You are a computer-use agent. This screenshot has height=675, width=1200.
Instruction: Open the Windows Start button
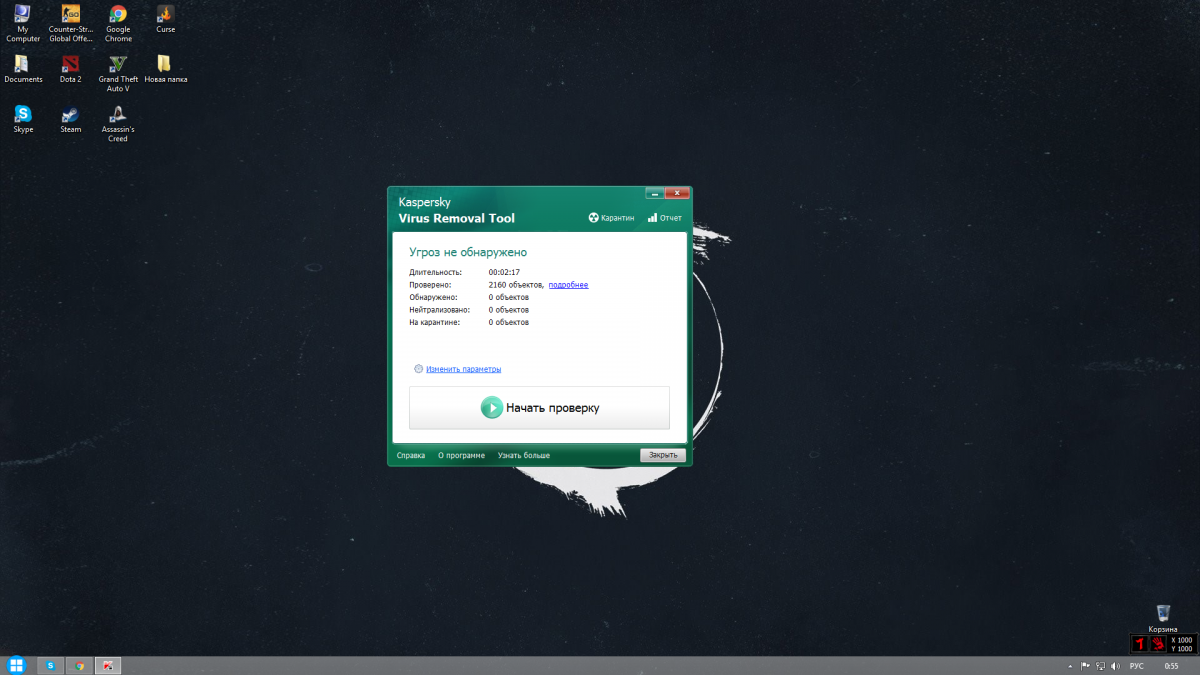pos(16,665)
